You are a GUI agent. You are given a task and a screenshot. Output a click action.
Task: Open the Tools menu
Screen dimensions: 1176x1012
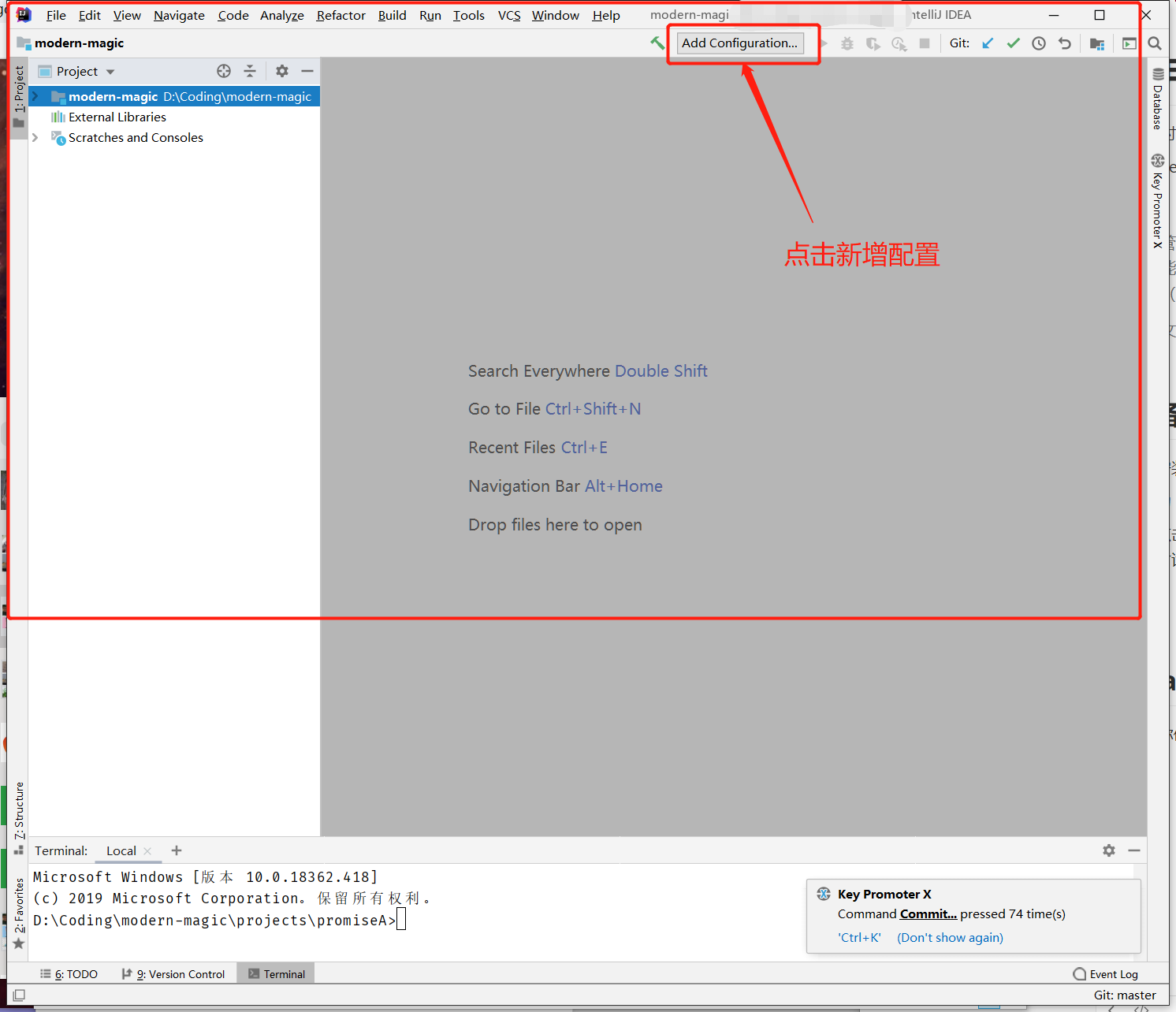pyautogui.click(x=469, y=15)
